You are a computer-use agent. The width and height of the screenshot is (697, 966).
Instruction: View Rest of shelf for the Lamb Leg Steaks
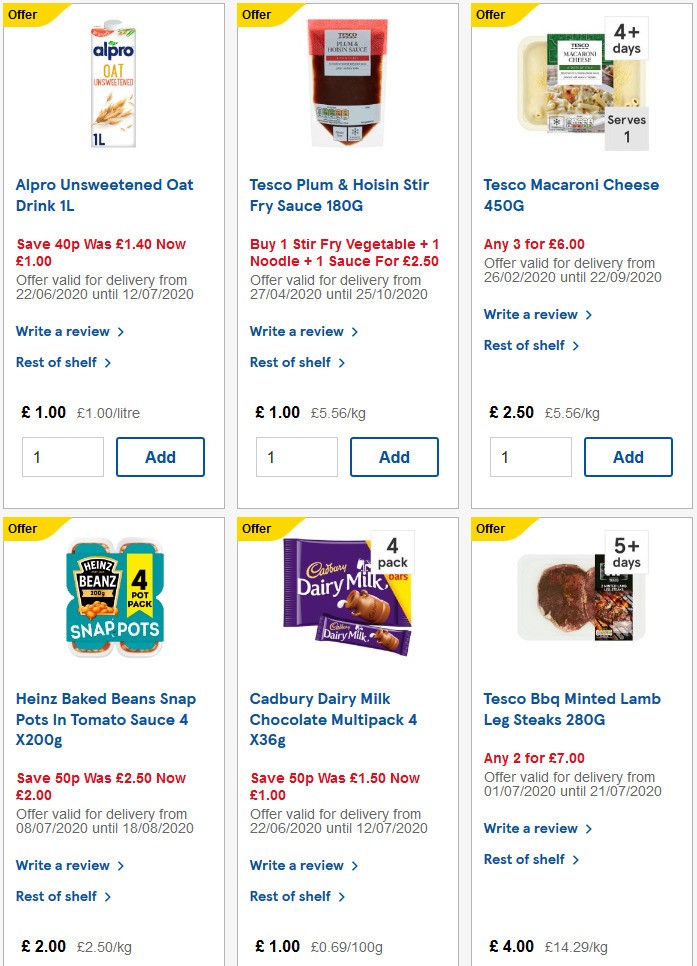(x=524, y=859)
